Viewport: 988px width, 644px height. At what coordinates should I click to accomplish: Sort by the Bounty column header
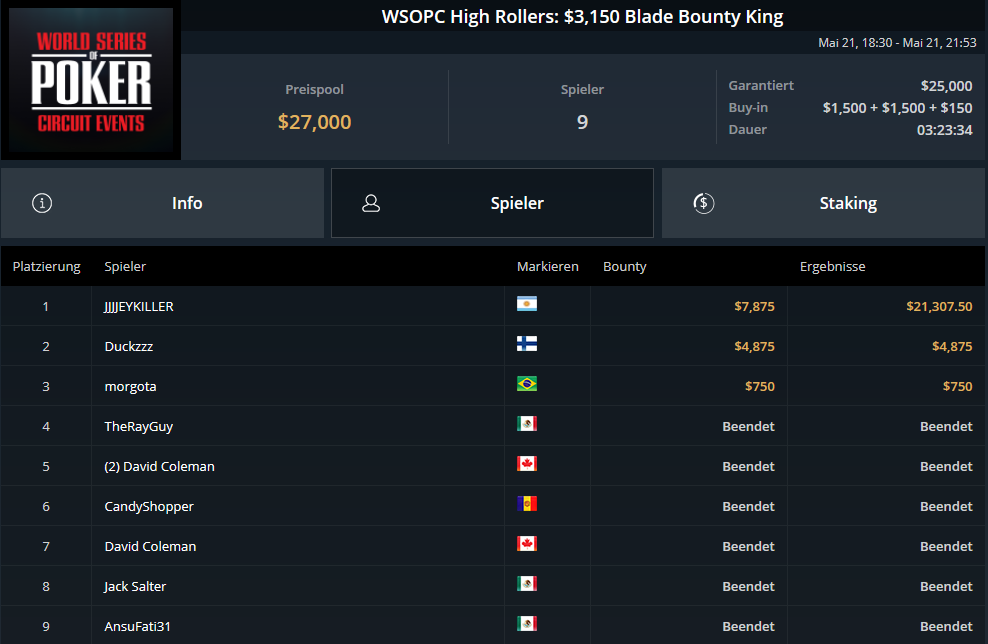click(x=624, y=267)
